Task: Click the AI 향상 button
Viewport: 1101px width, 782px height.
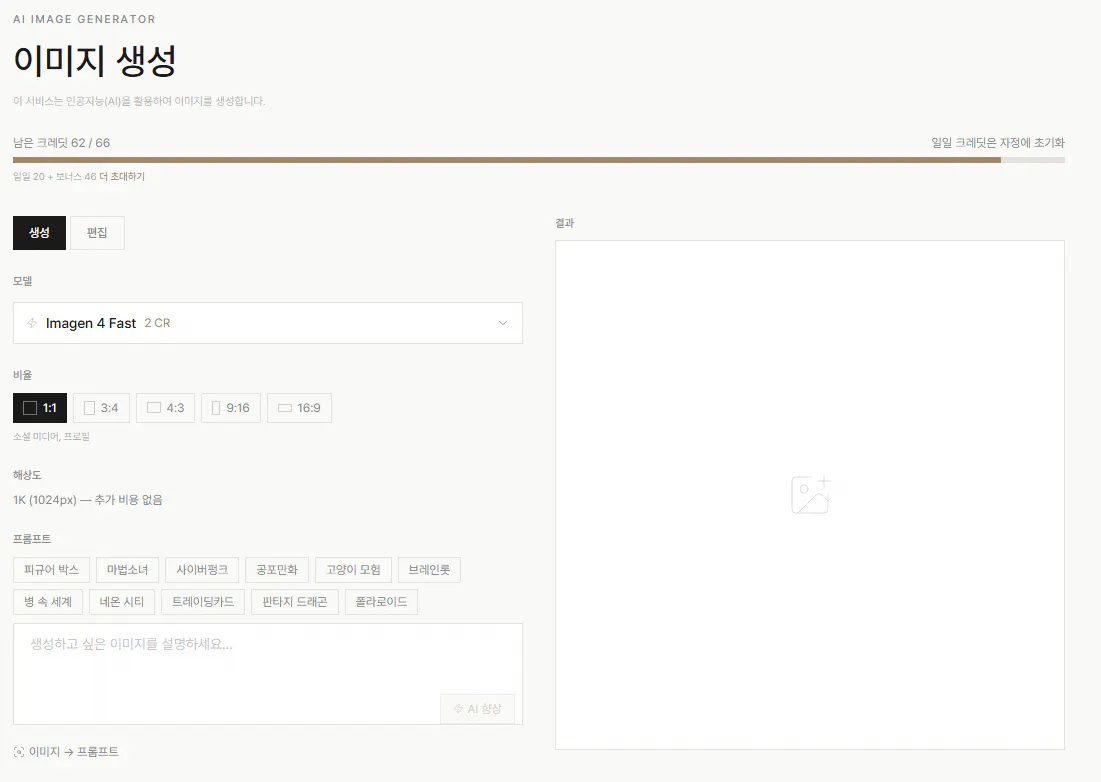Action: [x=477, y=709]
